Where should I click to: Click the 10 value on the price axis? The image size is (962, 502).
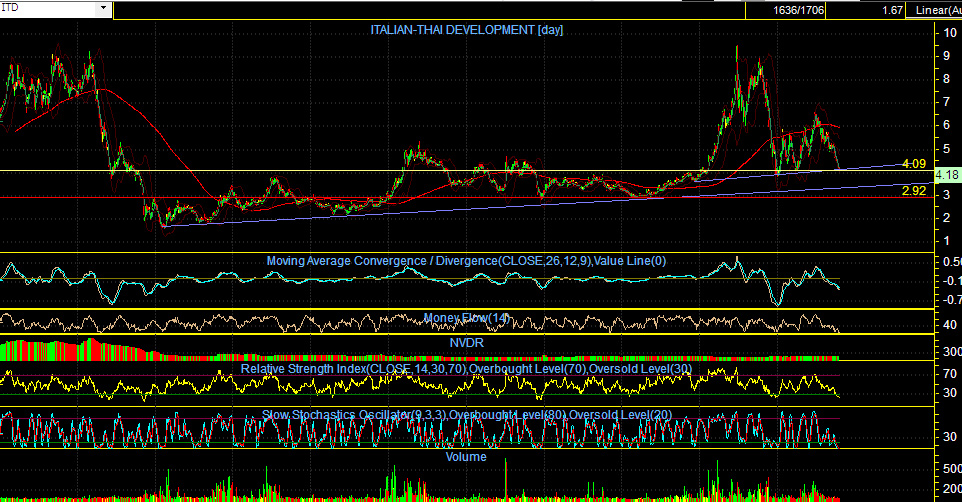pyautogui.click(x=949, y=33)
